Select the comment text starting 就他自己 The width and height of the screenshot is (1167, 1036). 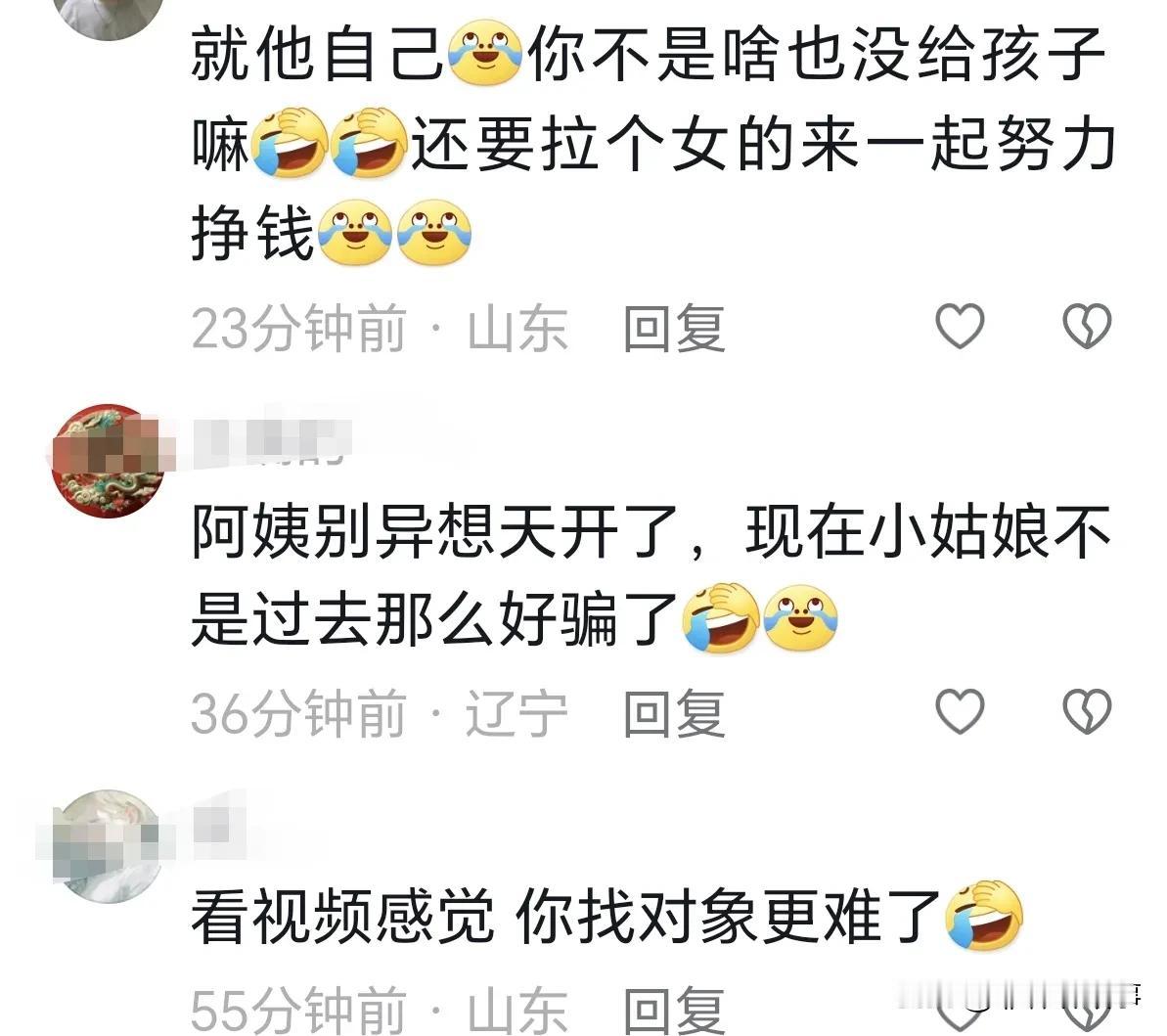point(653,143)
